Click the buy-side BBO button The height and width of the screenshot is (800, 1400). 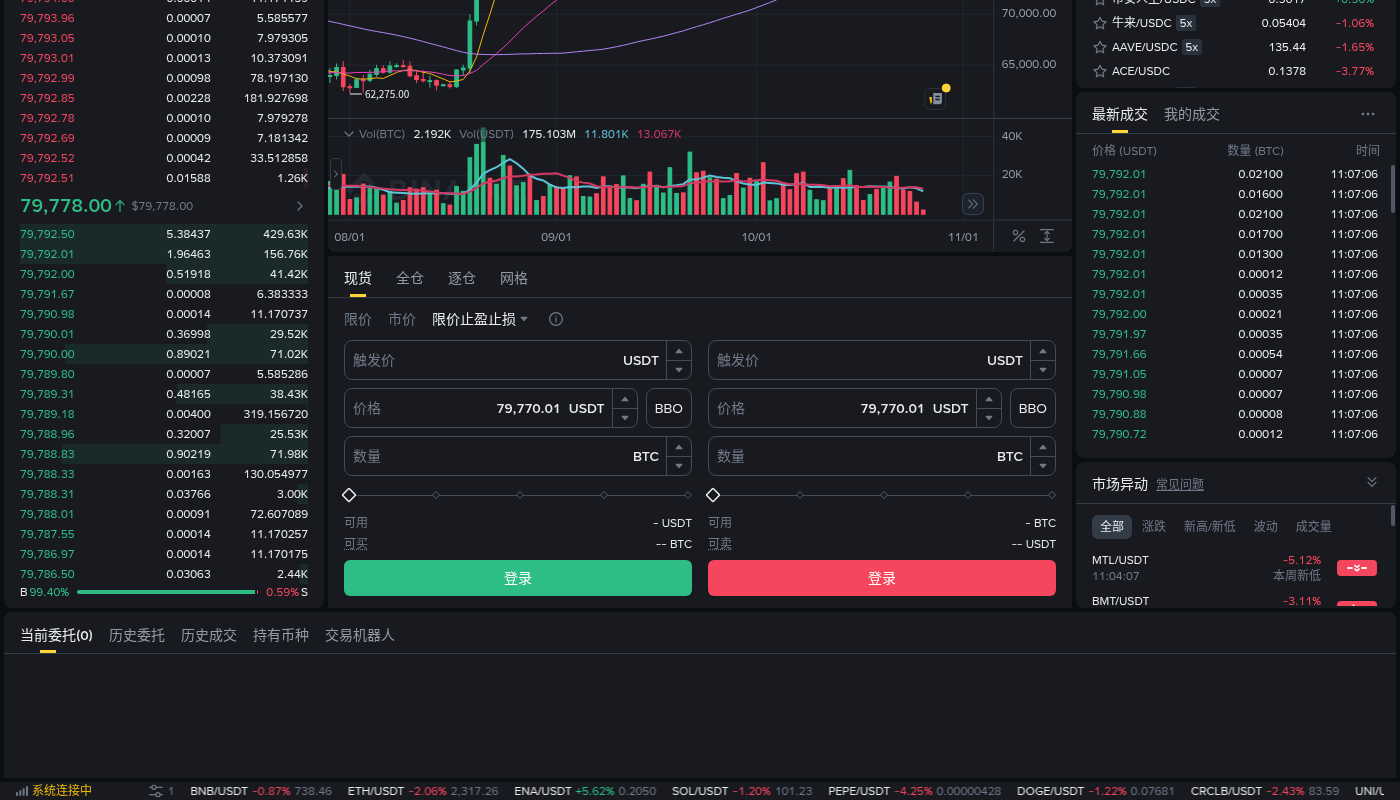[x=669, y=408]
